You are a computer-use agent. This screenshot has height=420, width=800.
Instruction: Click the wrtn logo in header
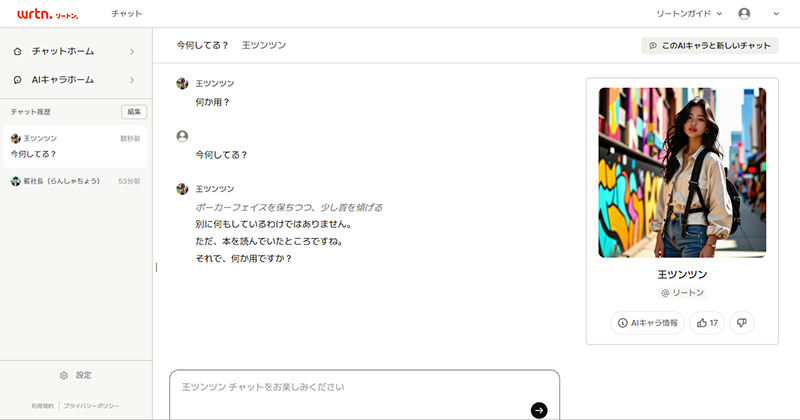(x=47, y=14)
